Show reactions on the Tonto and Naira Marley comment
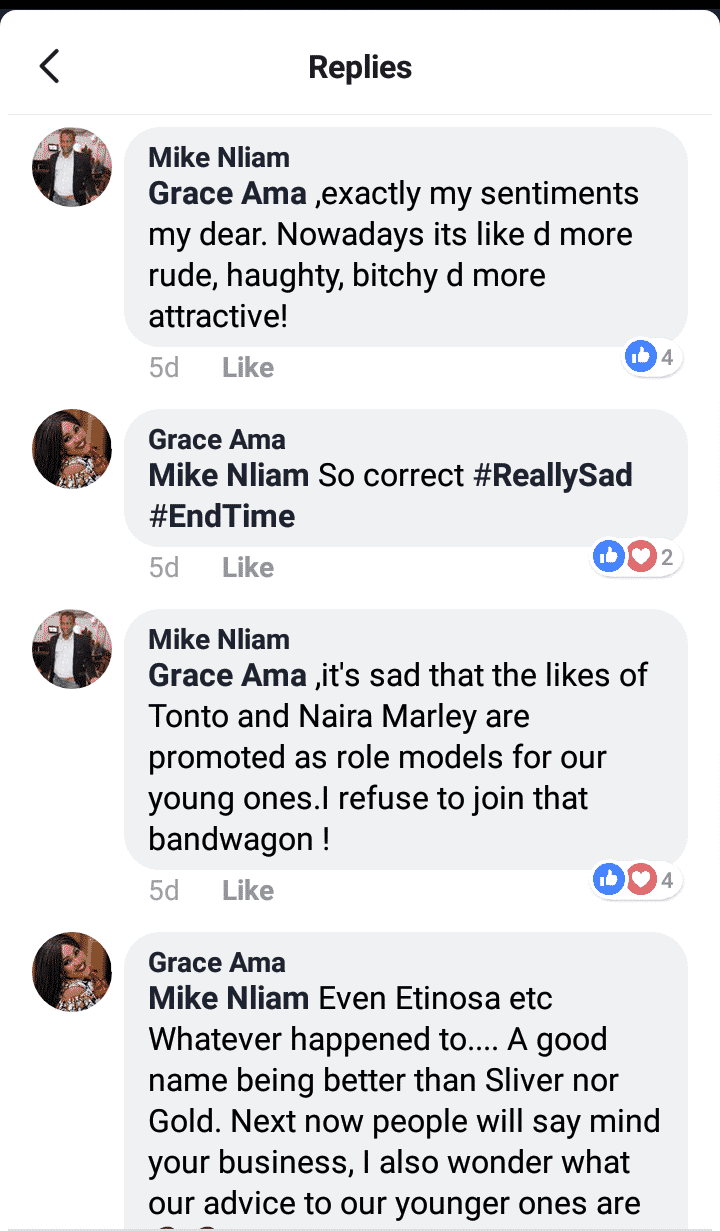Viewport: 720px width, 1231px height. (637, 879)
